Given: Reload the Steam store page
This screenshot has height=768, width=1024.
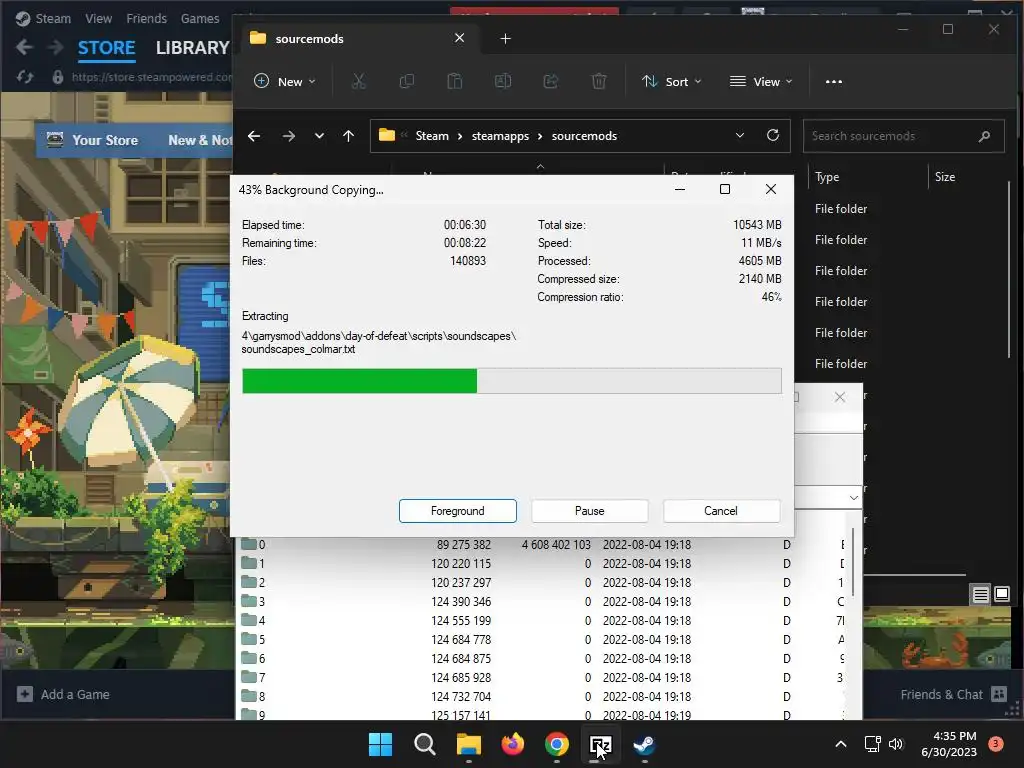Looking at the screenshot, I should click(x=25, y=77).
